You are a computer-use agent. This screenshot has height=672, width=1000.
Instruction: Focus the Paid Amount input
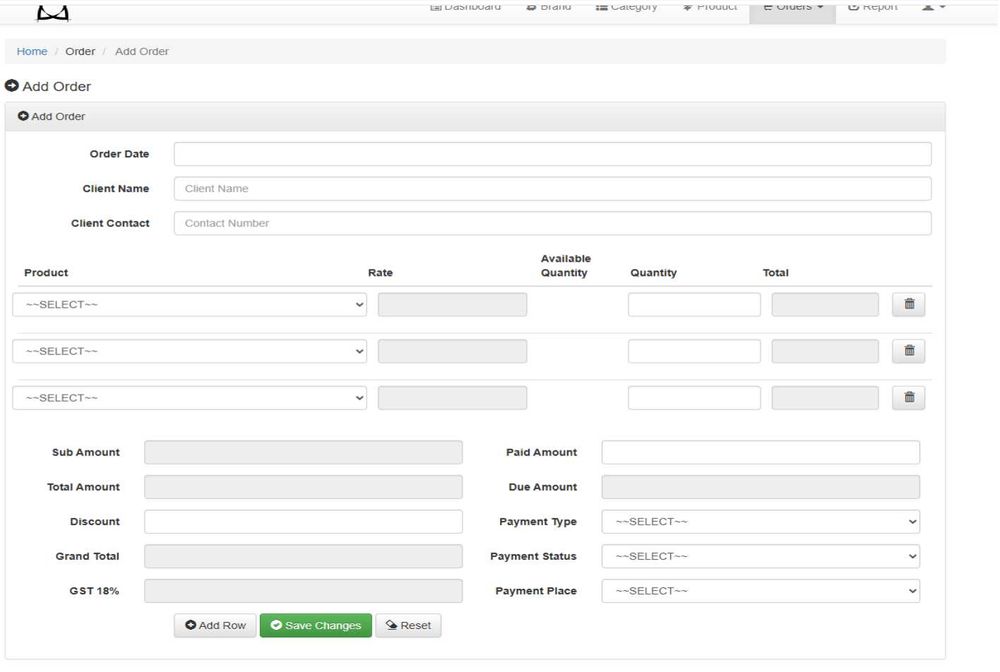tap(760, 452)
